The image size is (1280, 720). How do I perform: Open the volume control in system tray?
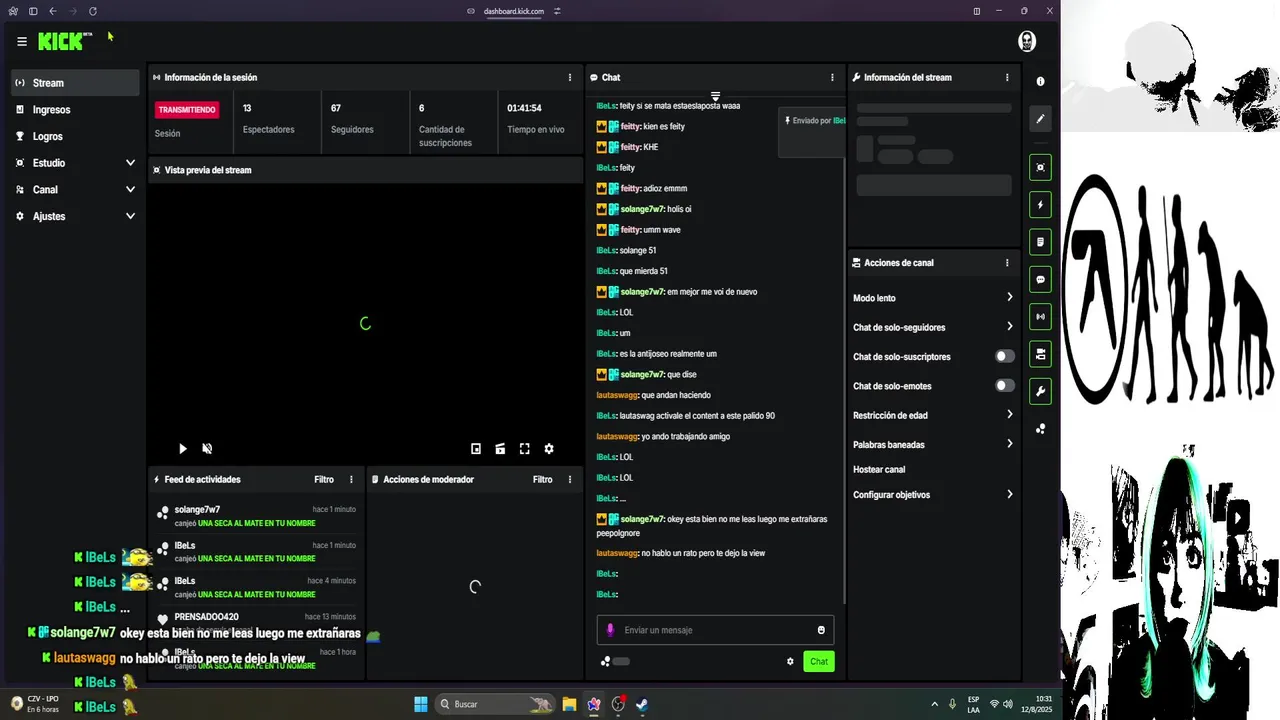coord(1008,704)
